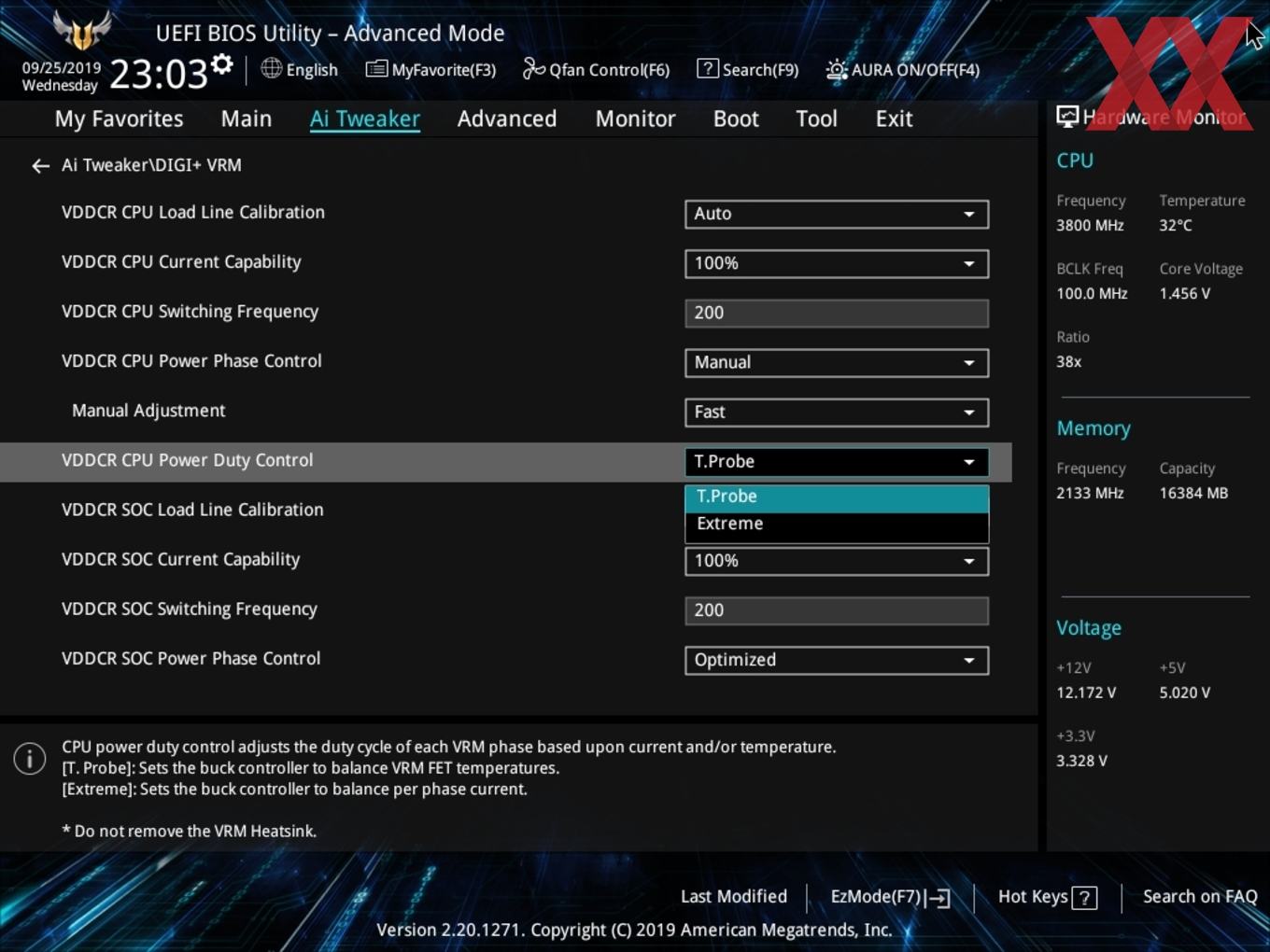1270x952 pixels.
Task: Choose Extreme option in dropdown list
Action: click(x=837, y=525)
